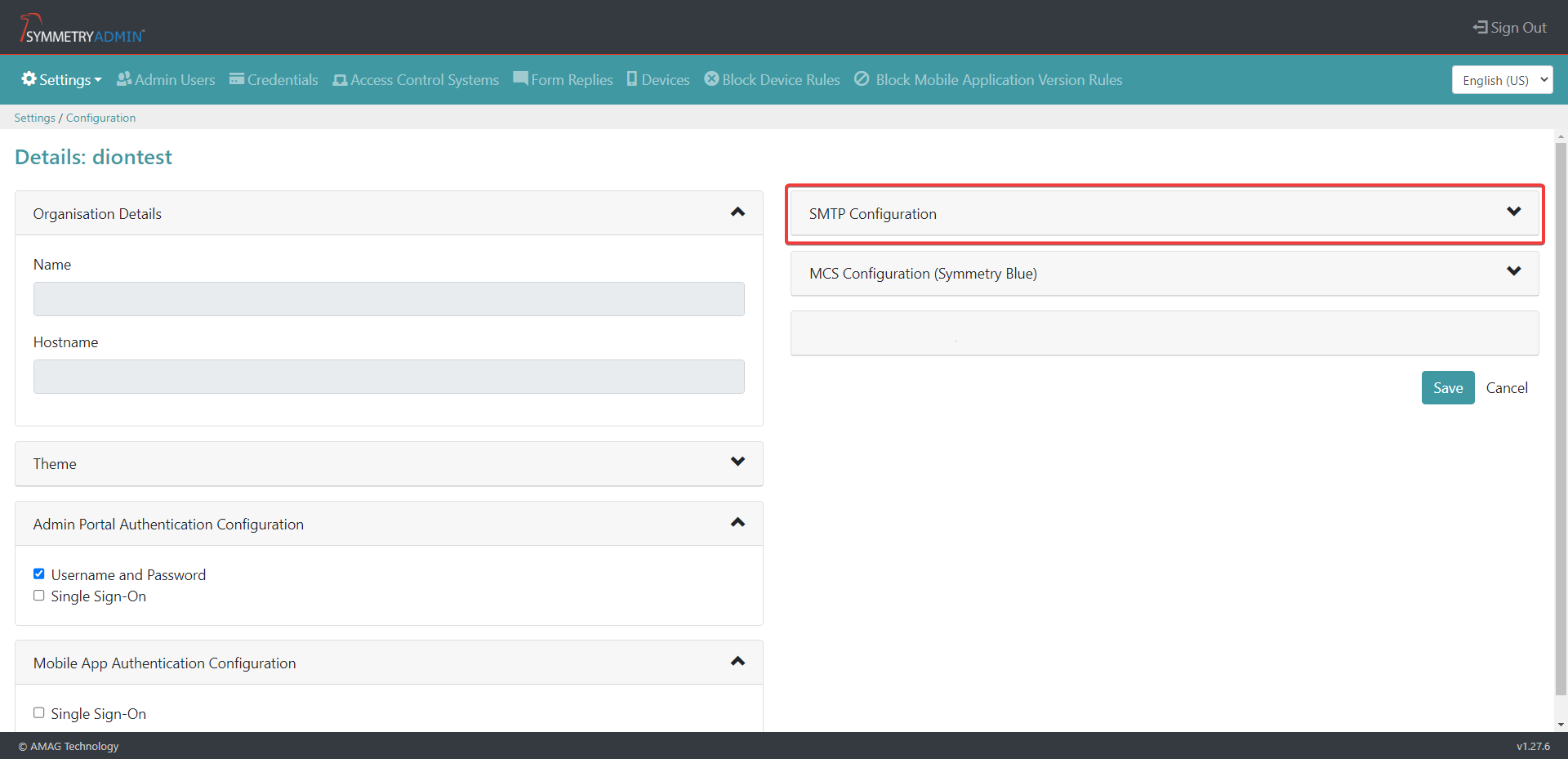Click the 'MCS Configuration (Symmetry Blue)' title text
The height and width of the screenshot is (759, 1568).
pos(923,274)
